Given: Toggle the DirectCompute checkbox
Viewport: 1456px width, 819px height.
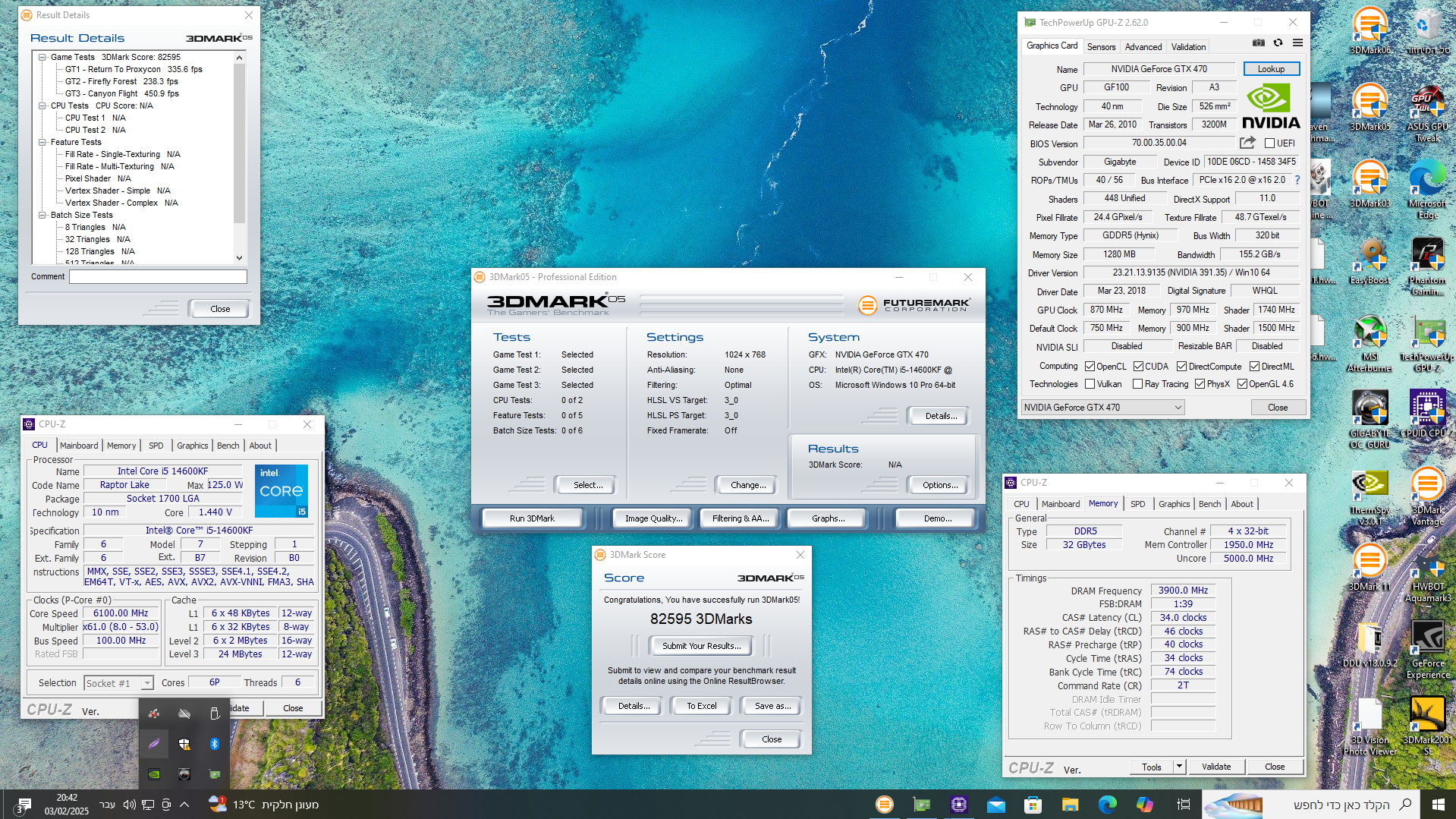Looking at the screenshot, I should pyautogui.click(x=1181, y=366).
